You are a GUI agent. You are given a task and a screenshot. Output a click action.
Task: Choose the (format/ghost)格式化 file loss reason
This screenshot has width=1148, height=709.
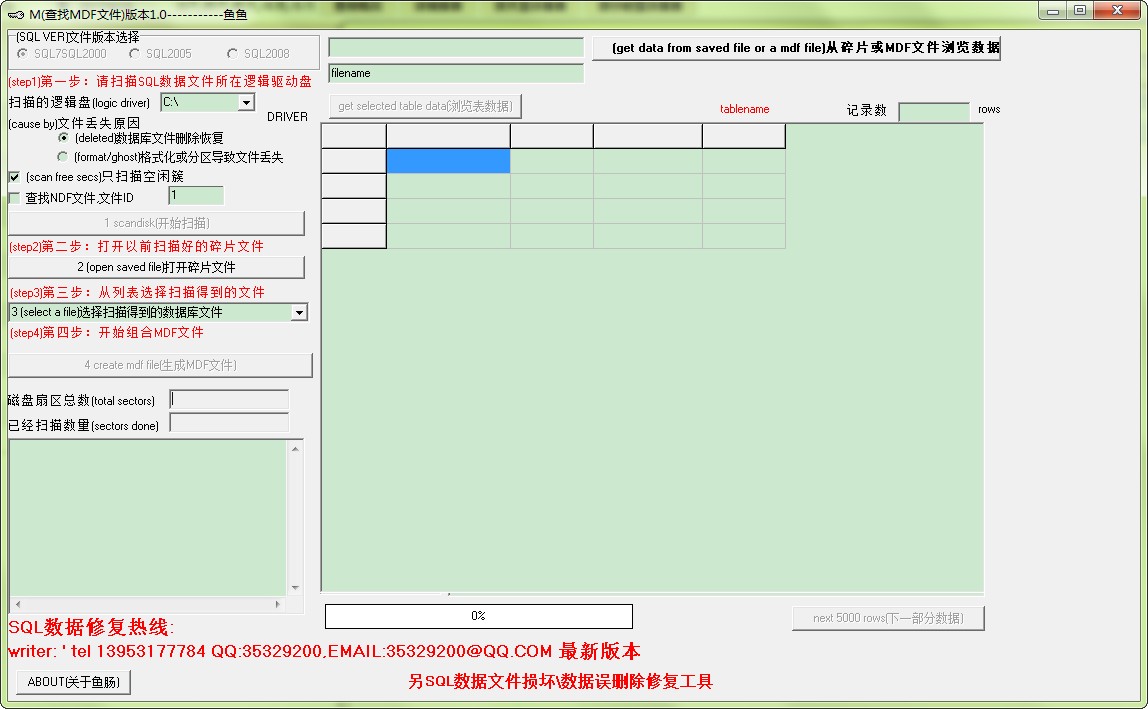[x=65, y=157]
